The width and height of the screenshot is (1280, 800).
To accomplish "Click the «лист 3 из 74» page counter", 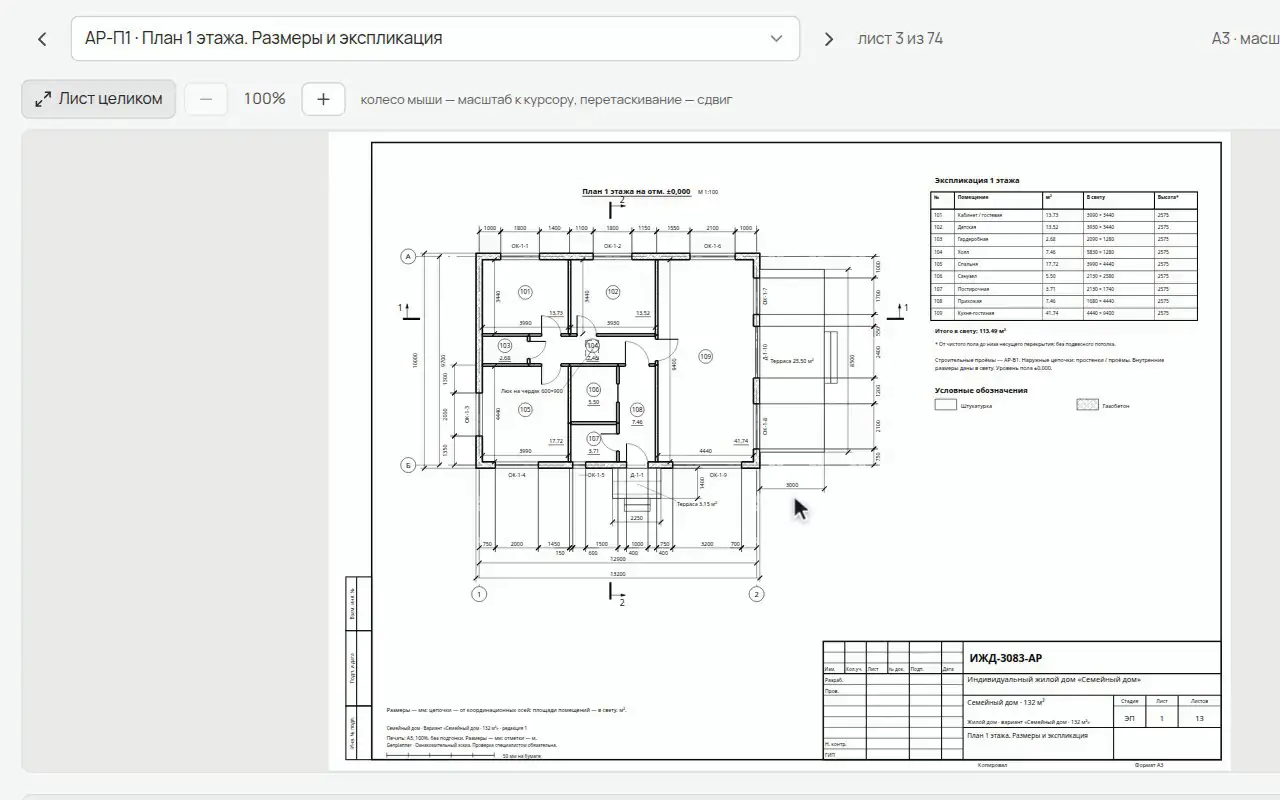I will [x=900, y=39].
